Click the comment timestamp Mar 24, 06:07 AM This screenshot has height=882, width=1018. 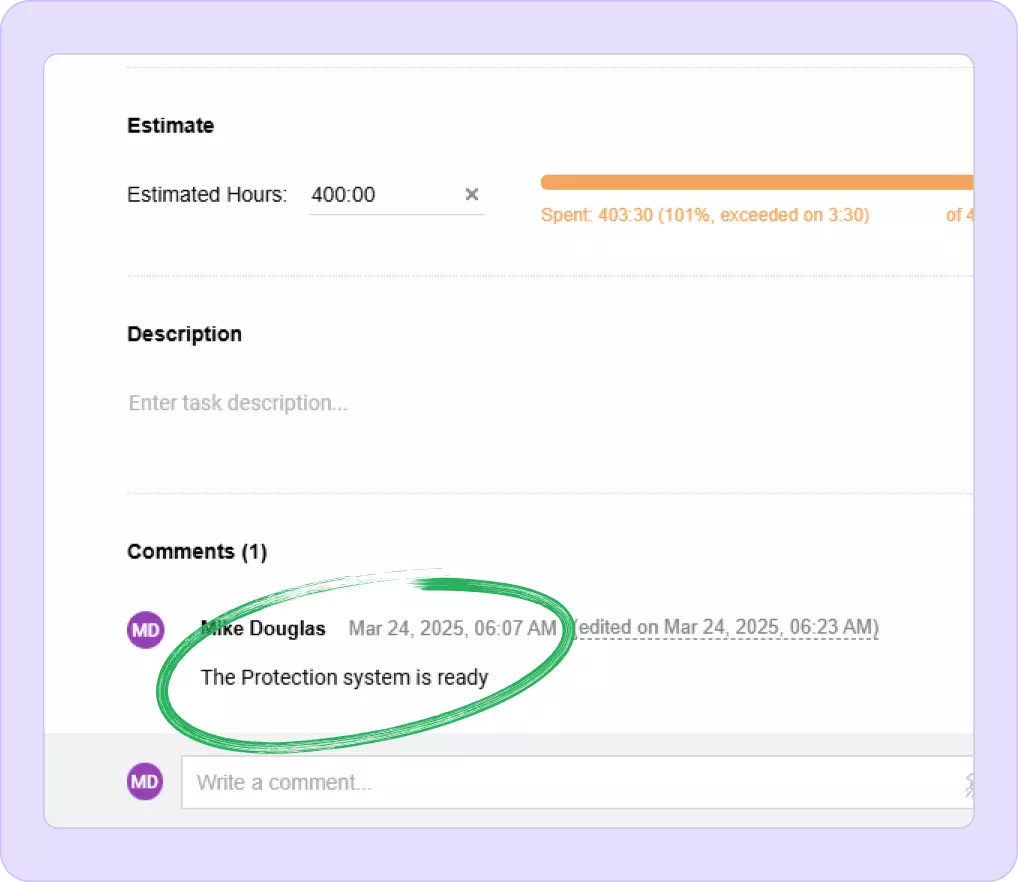(x=452, y=629)
